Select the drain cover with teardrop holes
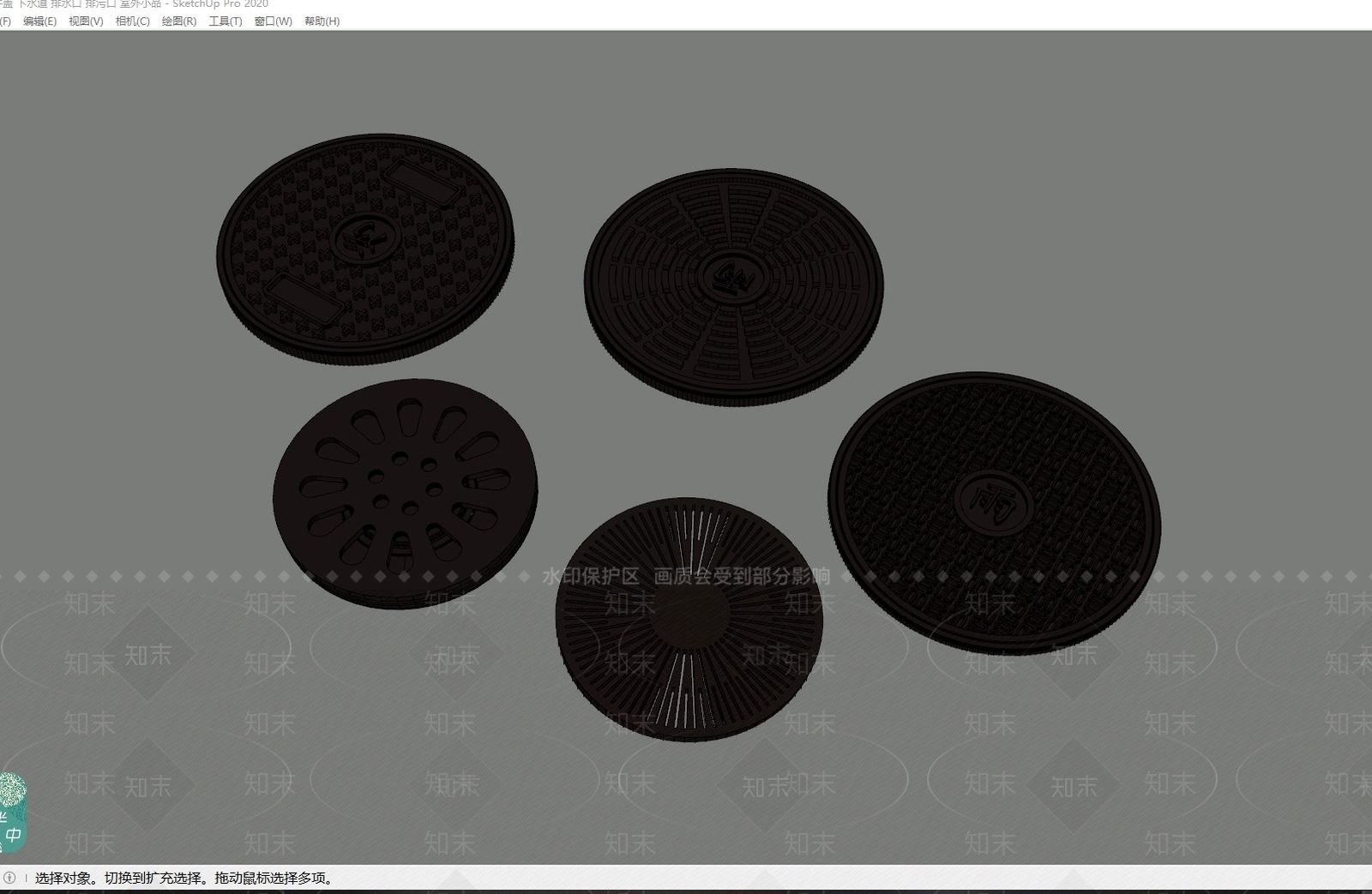1372x894 pixels. (x=405, y=494)
